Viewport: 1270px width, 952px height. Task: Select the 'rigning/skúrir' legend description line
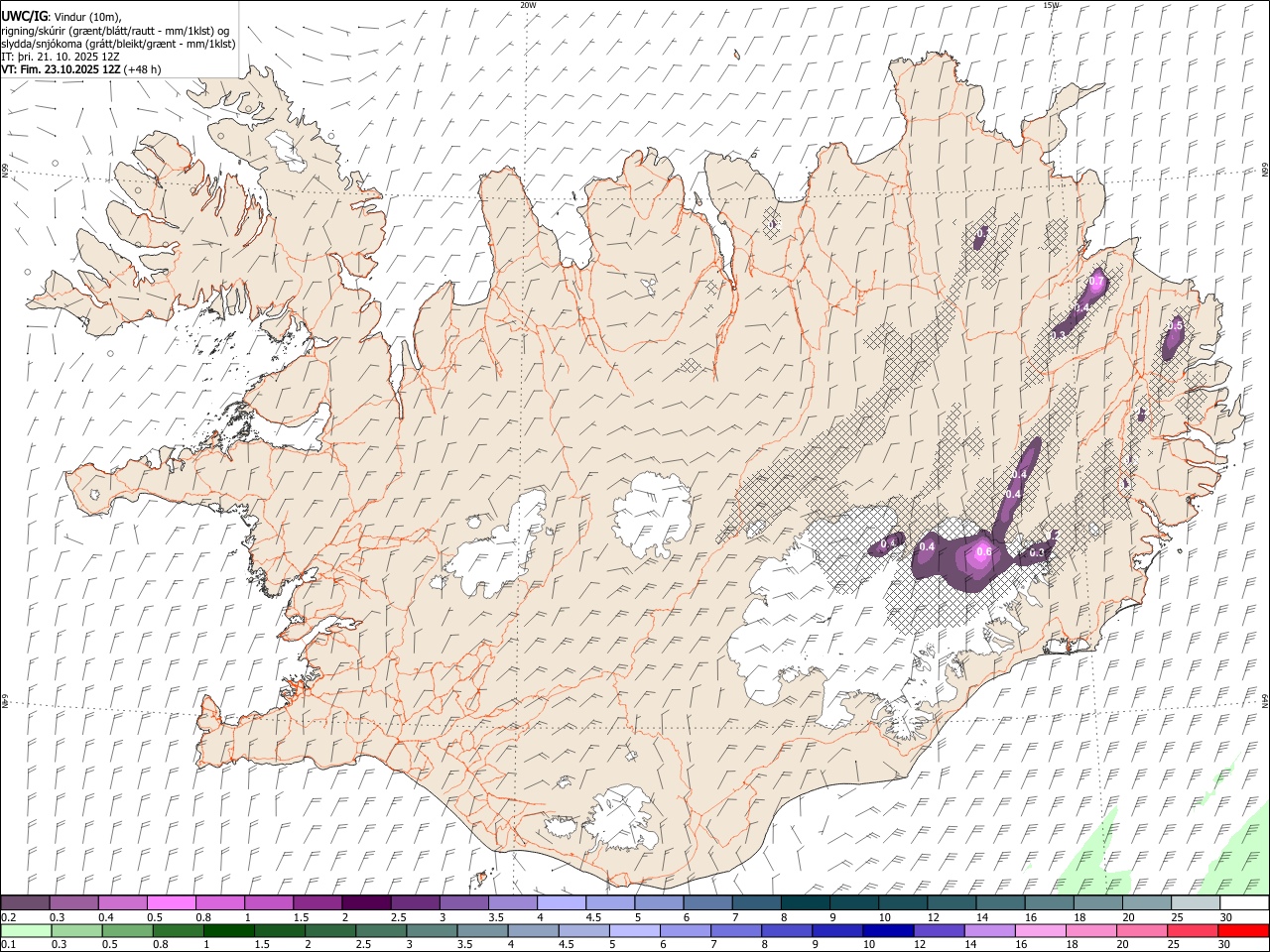tap(115, 31)
